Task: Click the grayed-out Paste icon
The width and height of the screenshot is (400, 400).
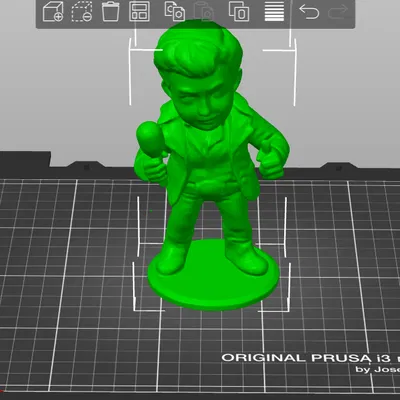Action: [203, 12]
